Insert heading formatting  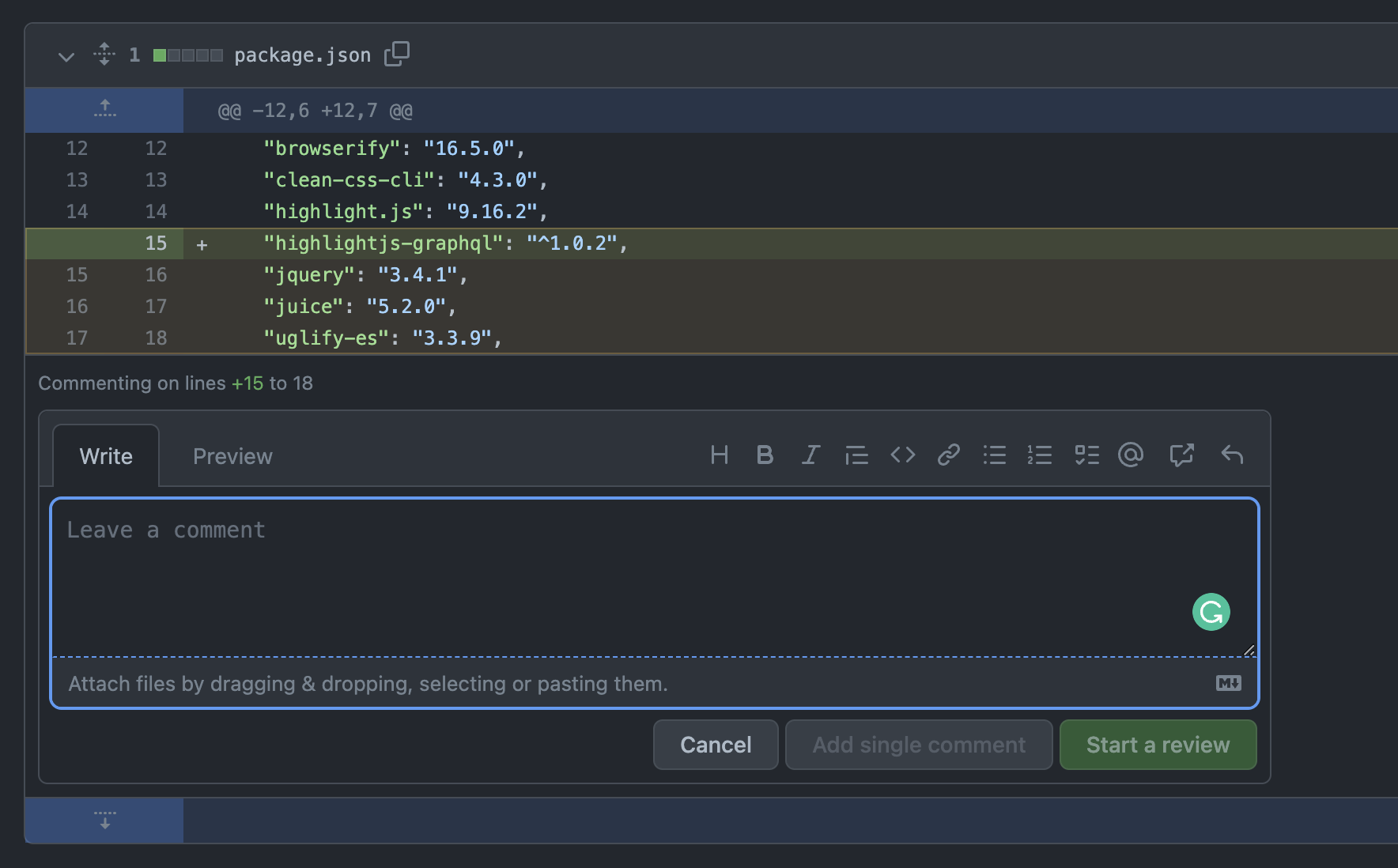(x=719, y=455)
